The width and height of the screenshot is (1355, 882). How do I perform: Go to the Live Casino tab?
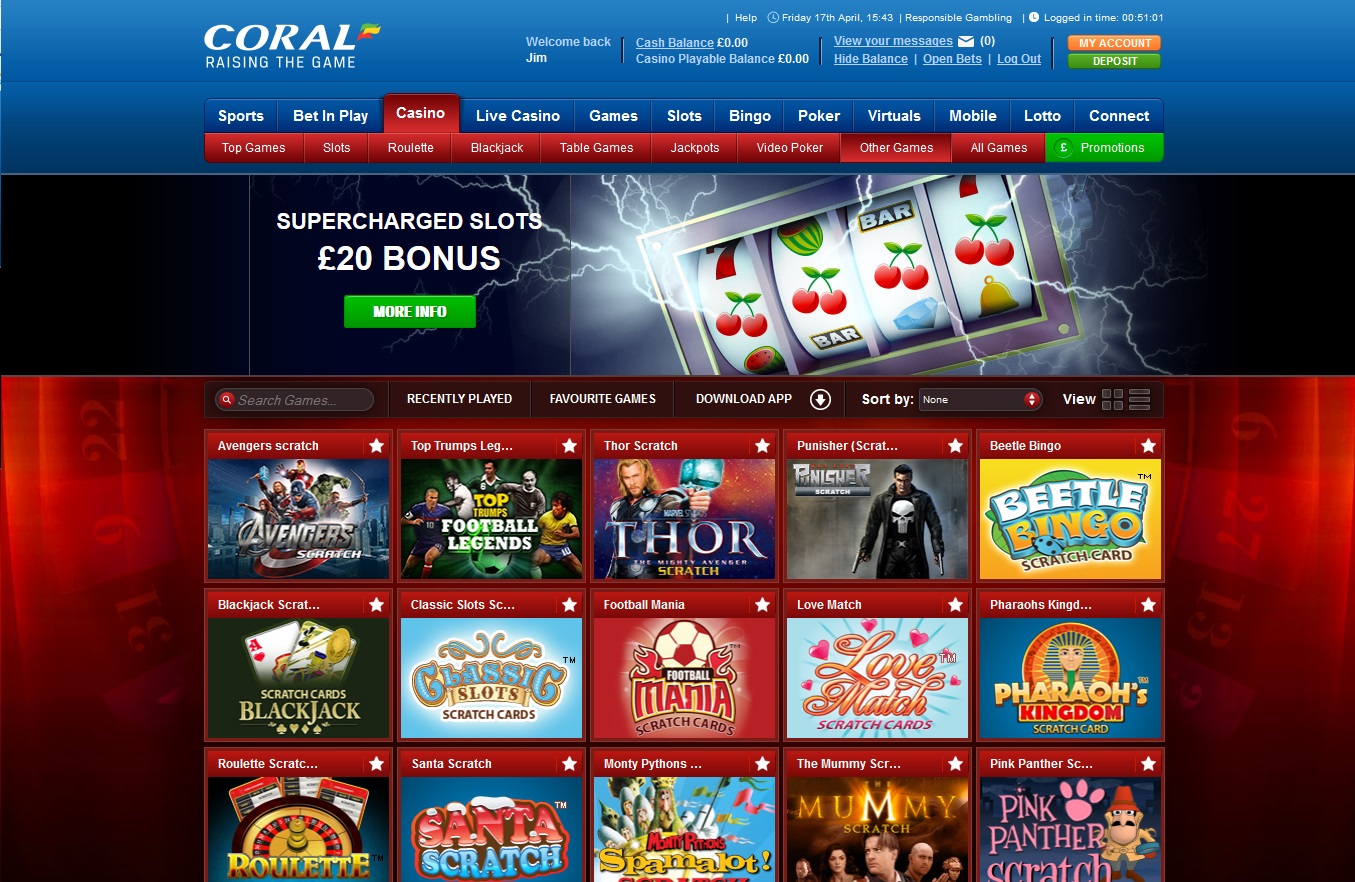pyautogui.click(x=517, y=116)
